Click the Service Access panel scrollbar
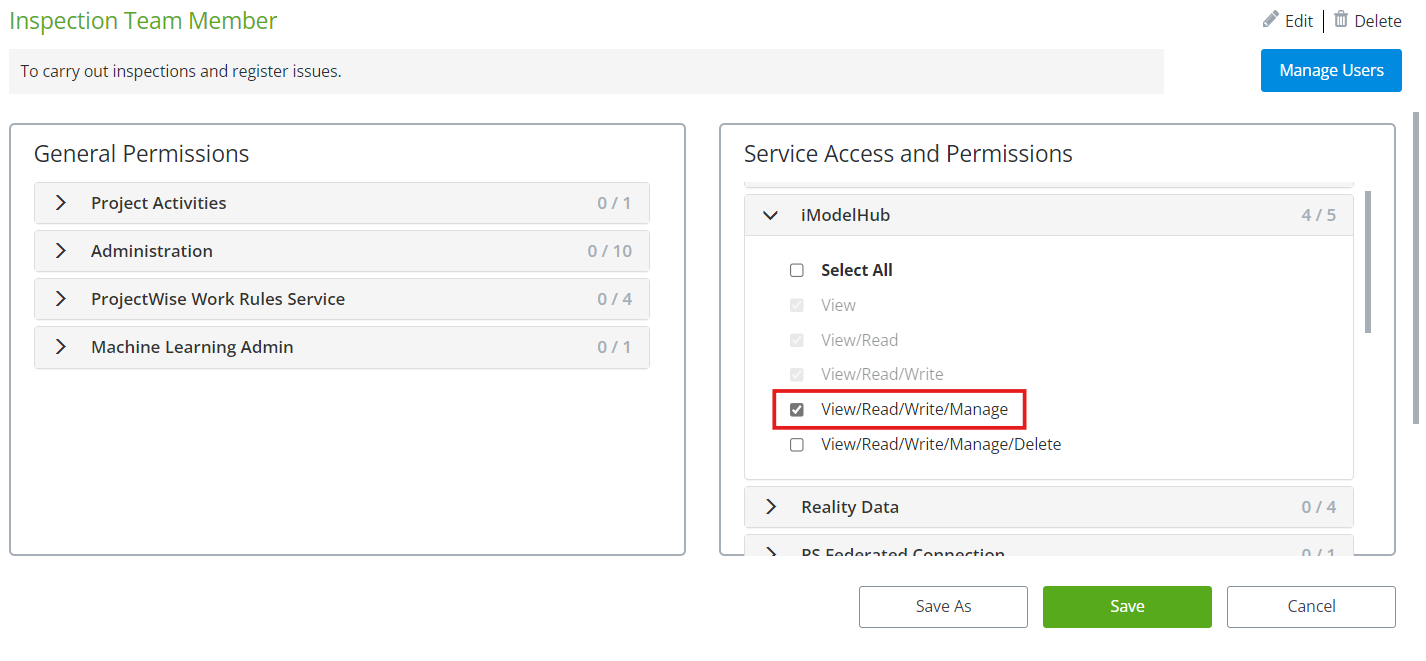 1367,262
